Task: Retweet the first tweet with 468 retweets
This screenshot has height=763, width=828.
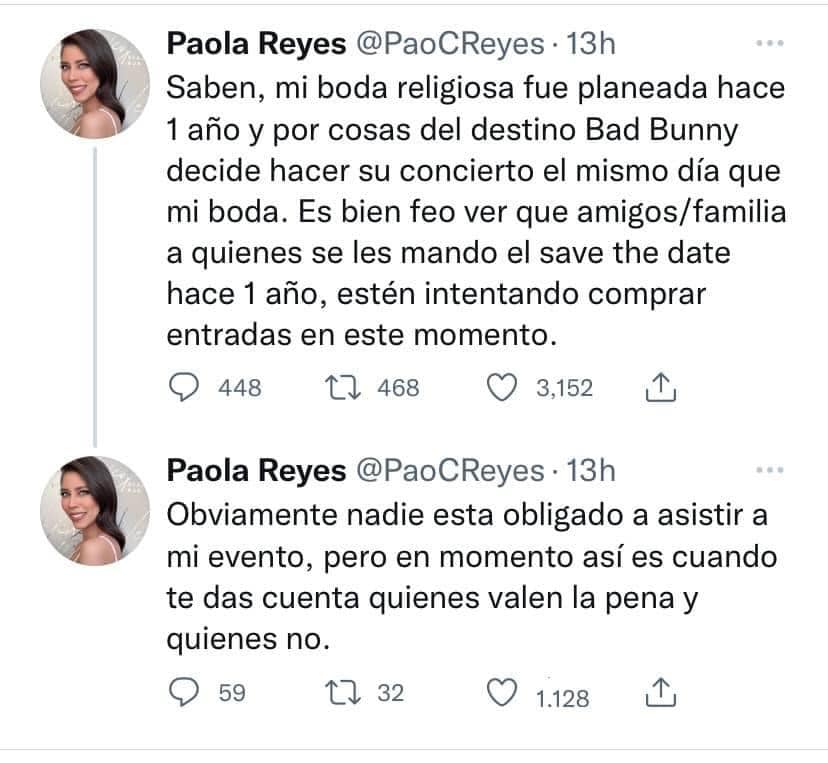Action: pos(343,387)
